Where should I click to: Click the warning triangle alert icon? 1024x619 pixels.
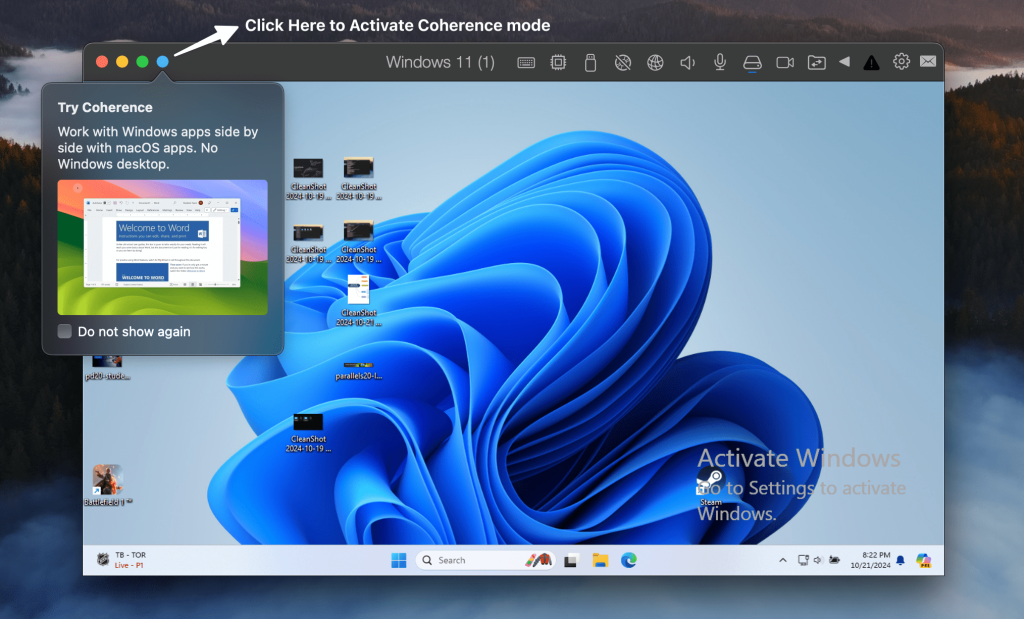[871, 63]
